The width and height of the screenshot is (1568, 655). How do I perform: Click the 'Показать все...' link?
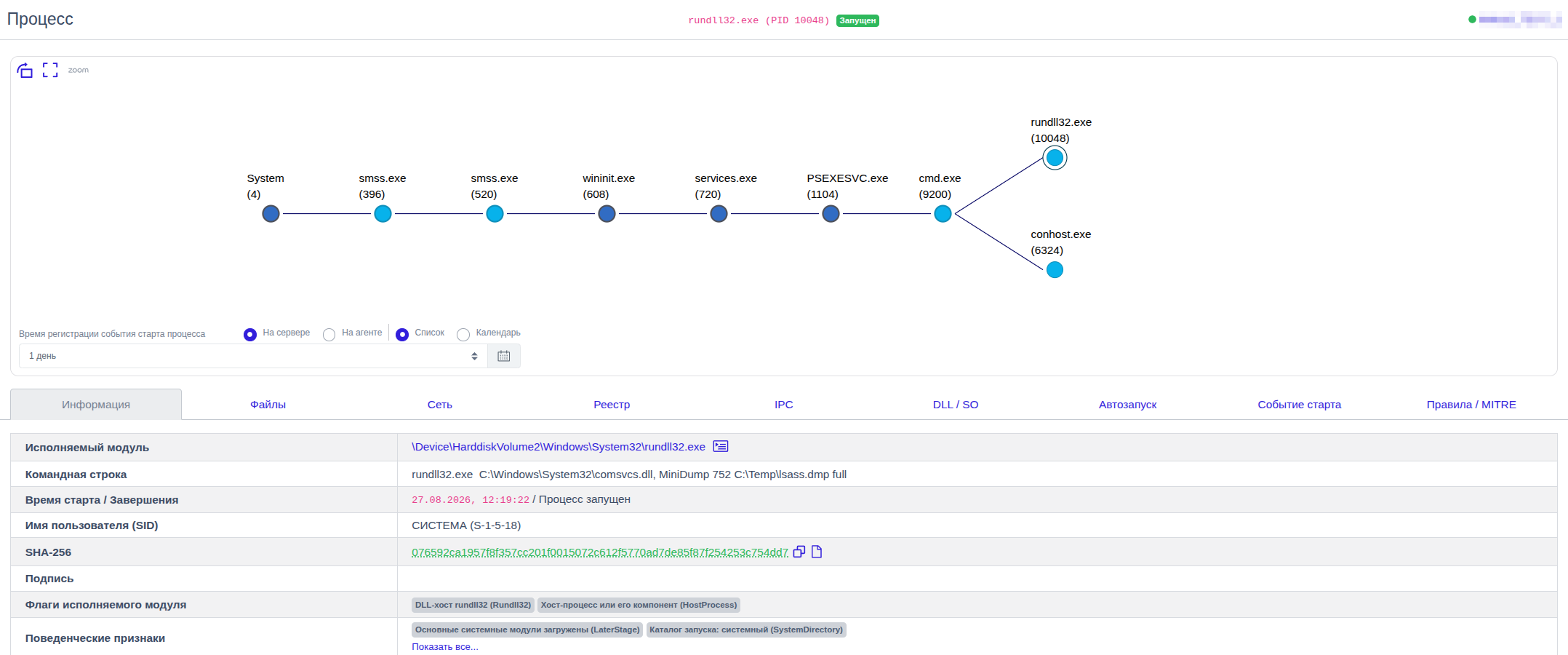click(x=445, y=647)
